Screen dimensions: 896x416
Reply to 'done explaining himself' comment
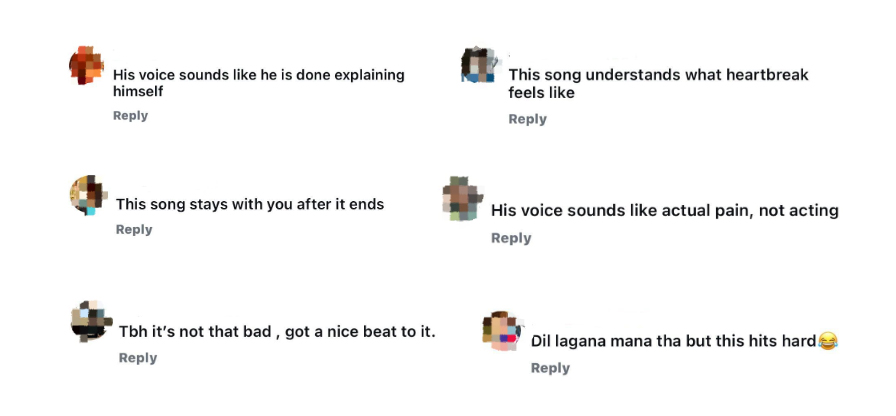coord(130,116)
